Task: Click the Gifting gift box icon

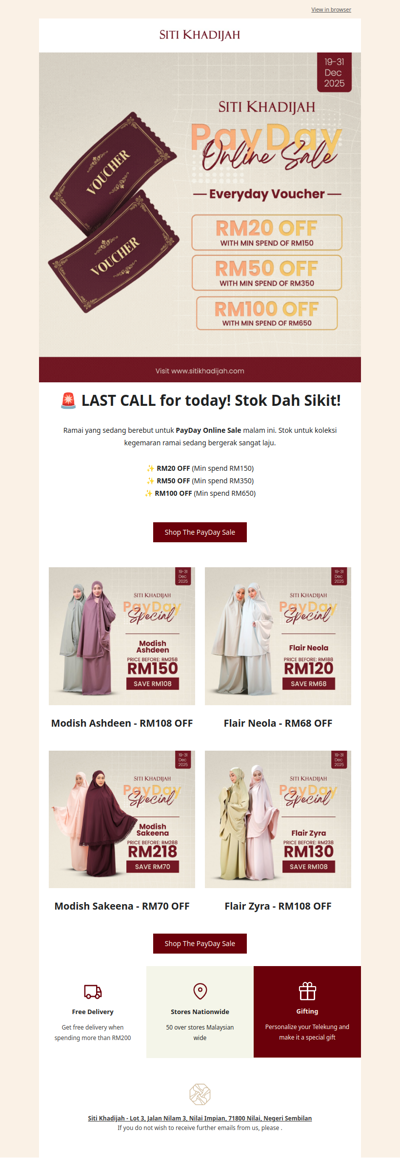Action: [x=307, y=991]
